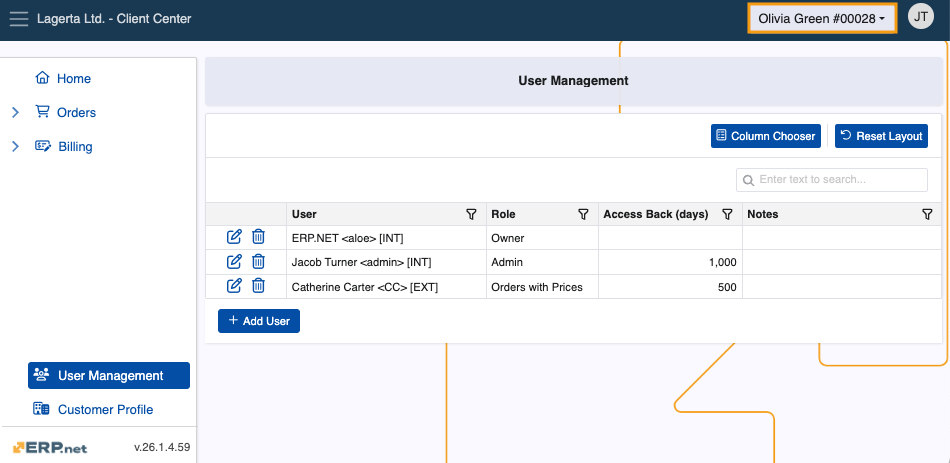This screenshot has height=463, width=950.
Task: Click the Billing icon in sidebar
Action: [x=42, y=145]
